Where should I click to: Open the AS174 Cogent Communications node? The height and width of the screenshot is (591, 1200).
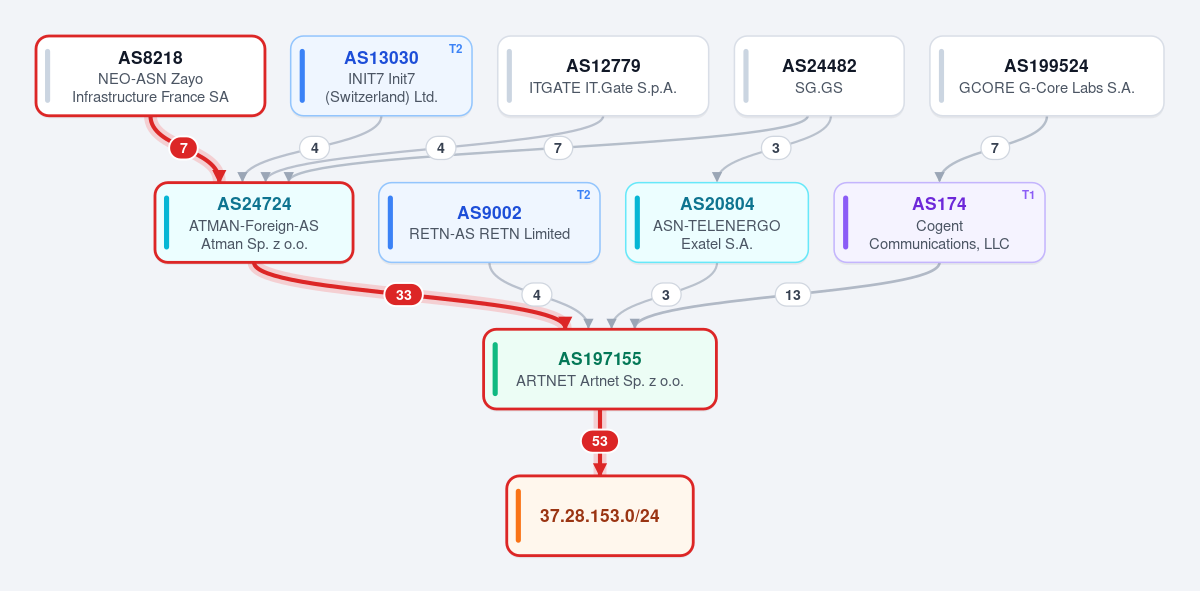click(939, 222)
